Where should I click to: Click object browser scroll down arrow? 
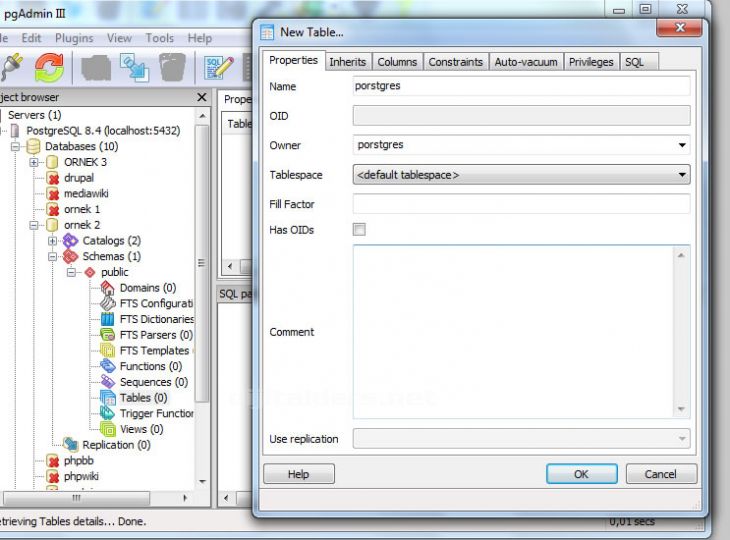click(202, 481)
